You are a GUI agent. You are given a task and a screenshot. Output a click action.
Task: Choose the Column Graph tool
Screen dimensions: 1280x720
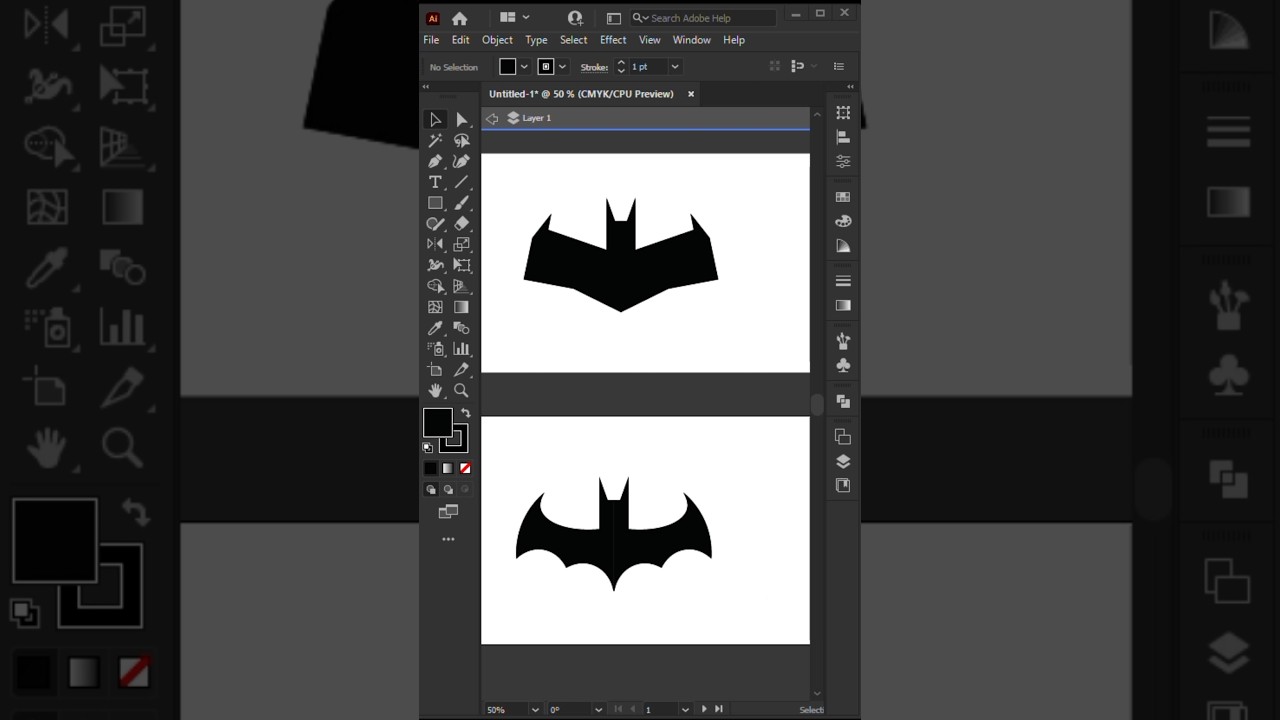(461, 349)
